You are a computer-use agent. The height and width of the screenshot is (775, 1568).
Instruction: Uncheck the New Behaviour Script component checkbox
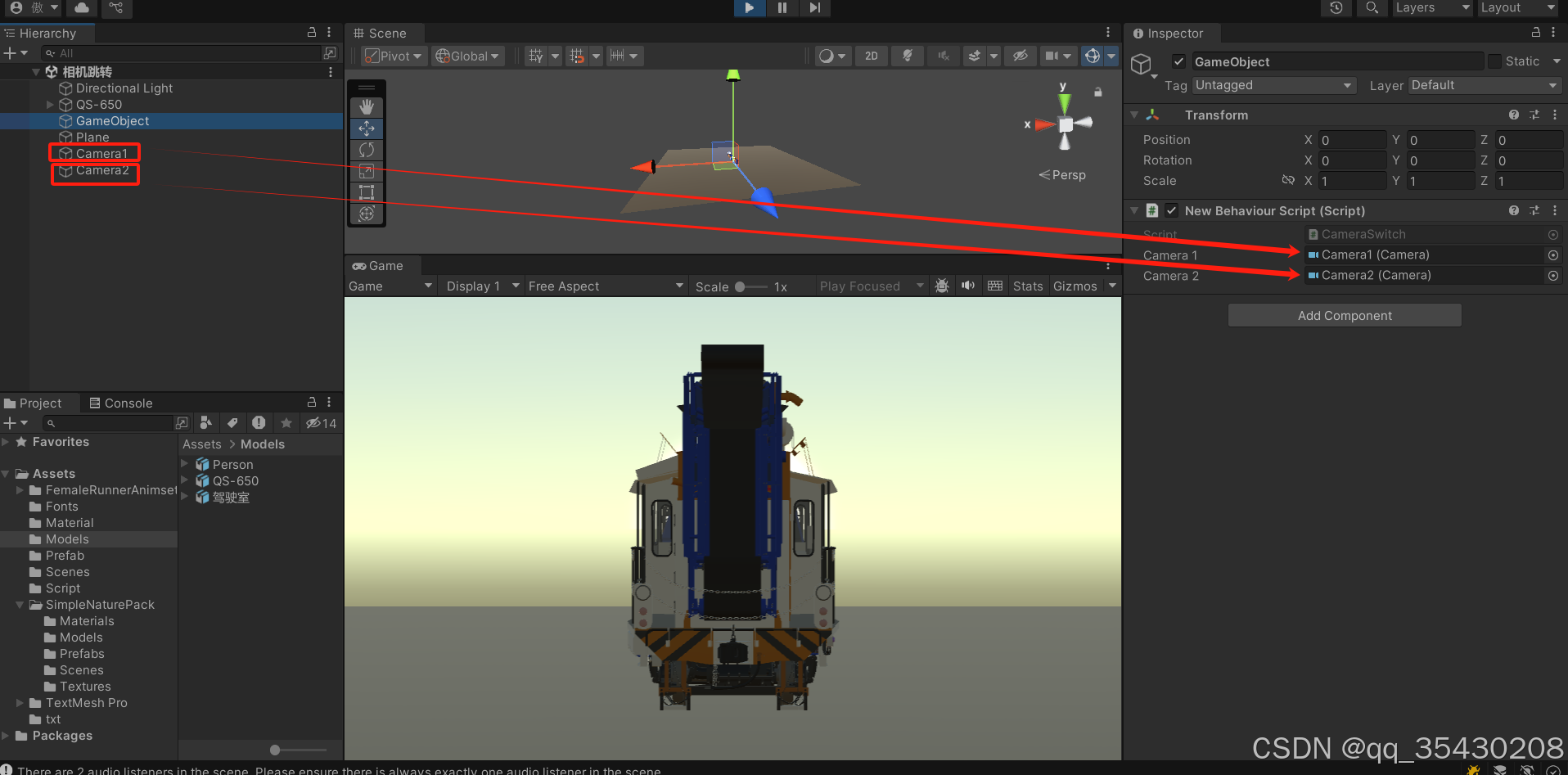pyautogui.click(x=1171, y=210)
